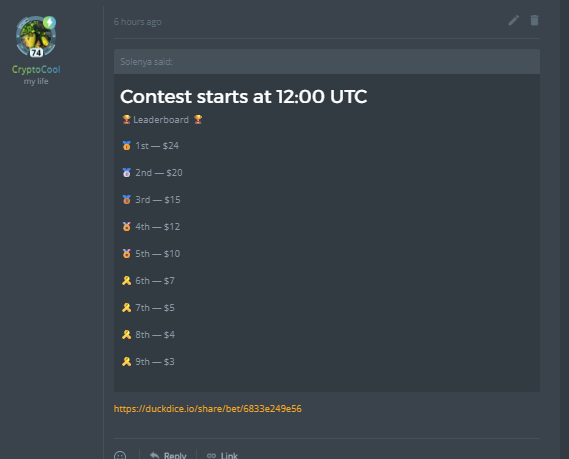This screenshot has height=459, width=569.
Task: Open the emoji reaction smiley icon
Action: coord(120,455)
